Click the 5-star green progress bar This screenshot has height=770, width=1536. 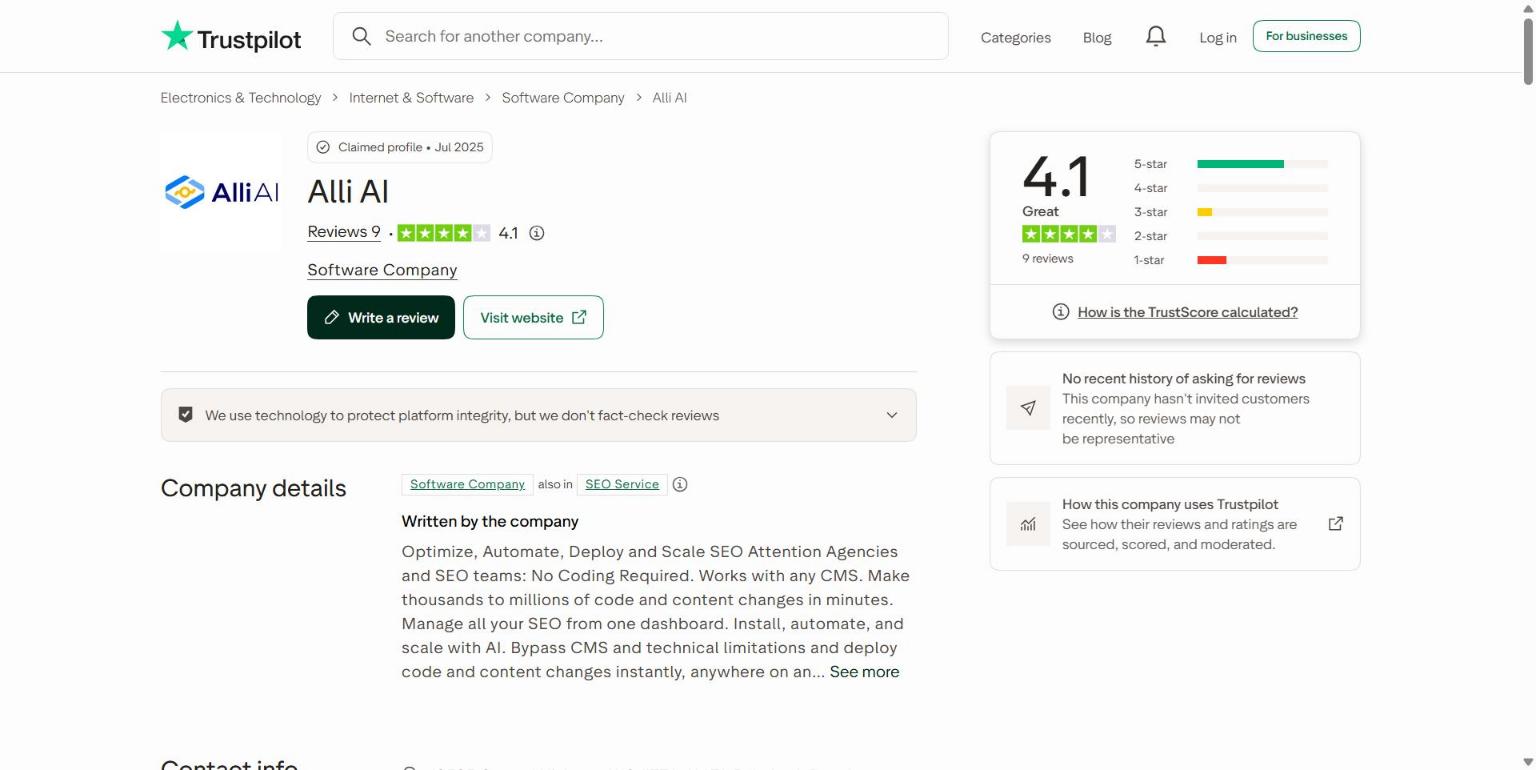click(x=1240, y=164)
